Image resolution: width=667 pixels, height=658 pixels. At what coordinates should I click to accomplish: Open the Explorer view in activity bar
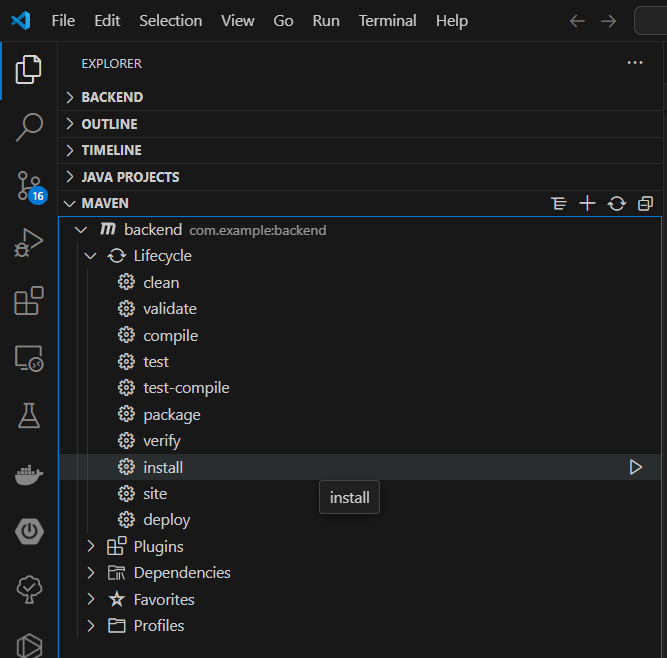click(x=29, y=69)
